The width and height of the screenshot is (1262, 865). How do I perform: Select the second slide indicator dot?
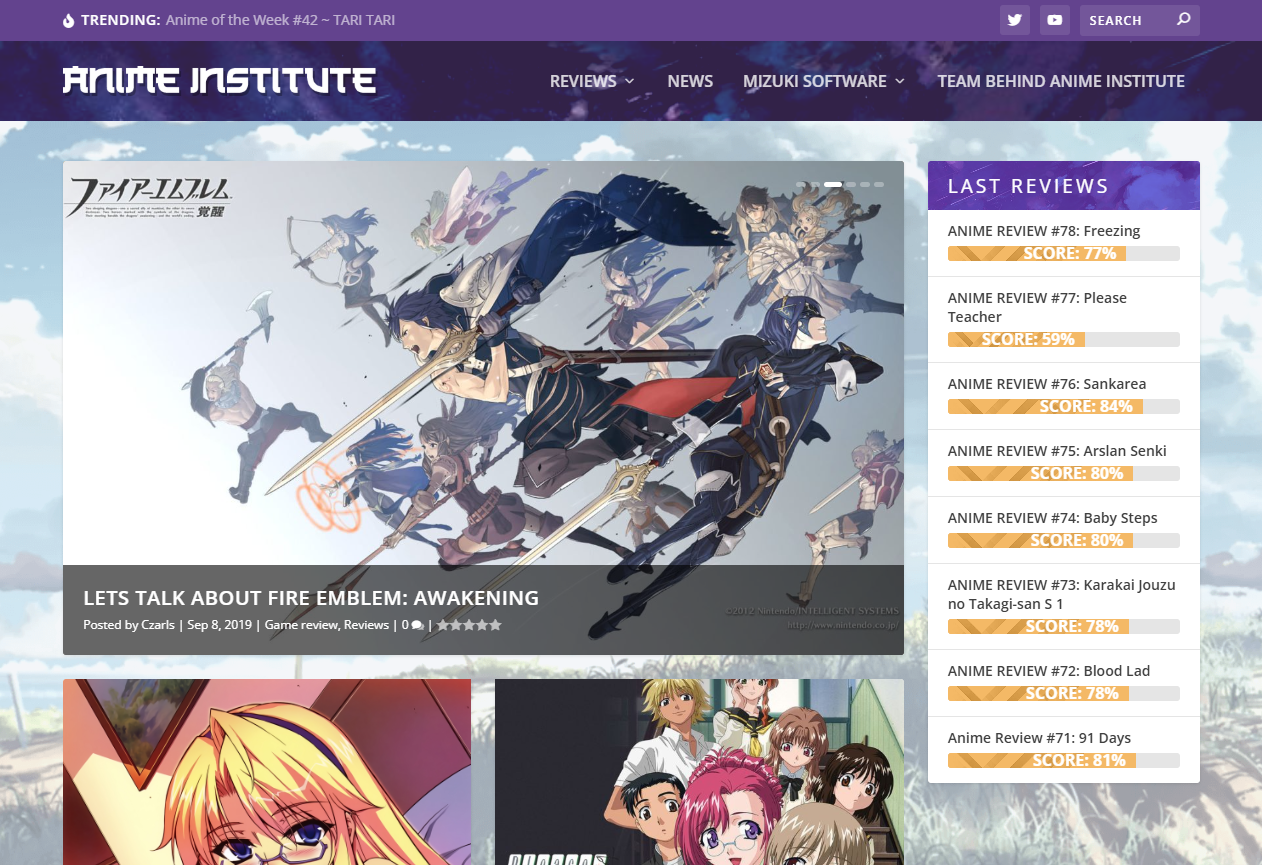point(814,184)
